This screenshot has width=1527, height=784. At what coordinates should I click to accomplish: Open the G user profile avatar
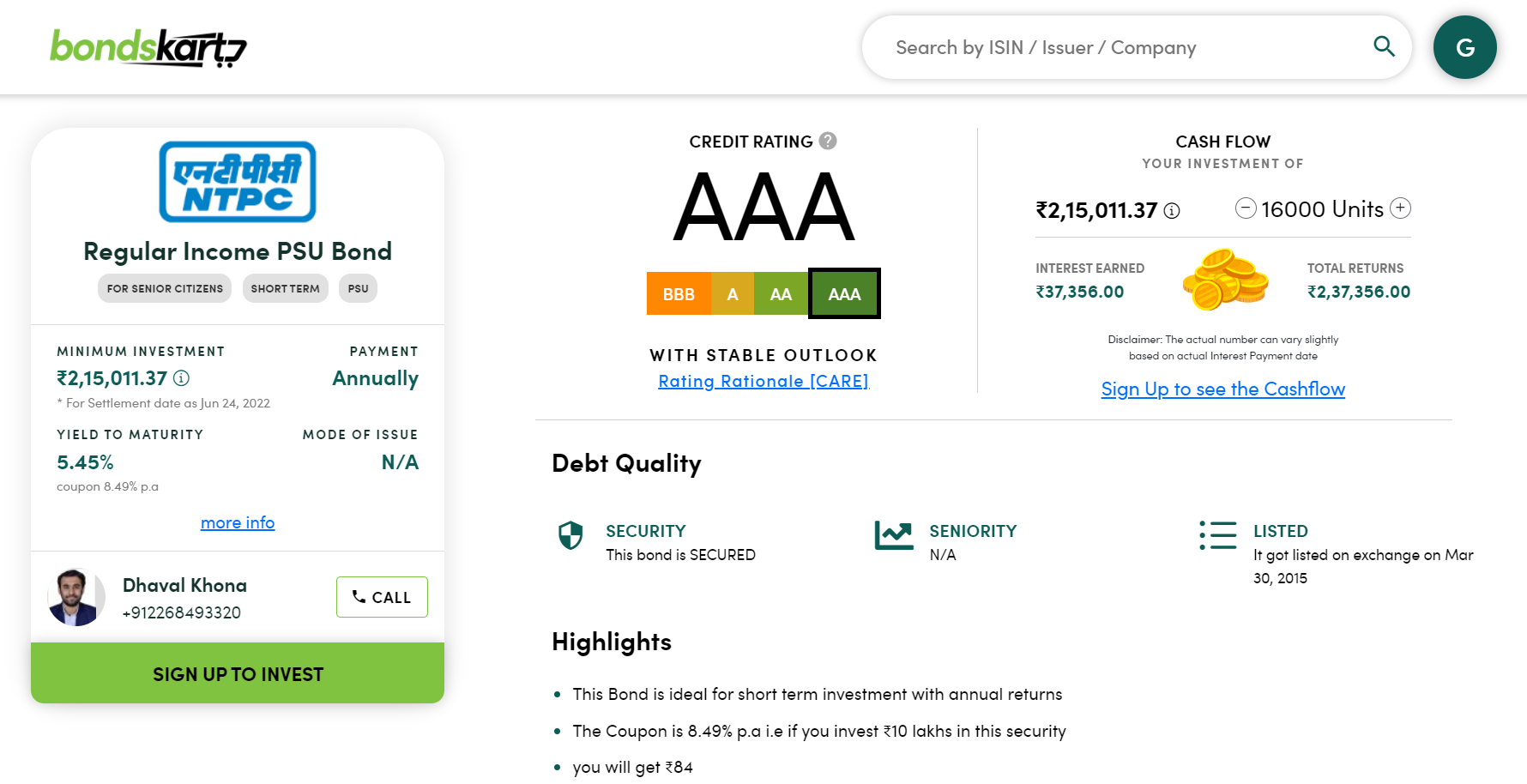click(x=1464, y=47)
